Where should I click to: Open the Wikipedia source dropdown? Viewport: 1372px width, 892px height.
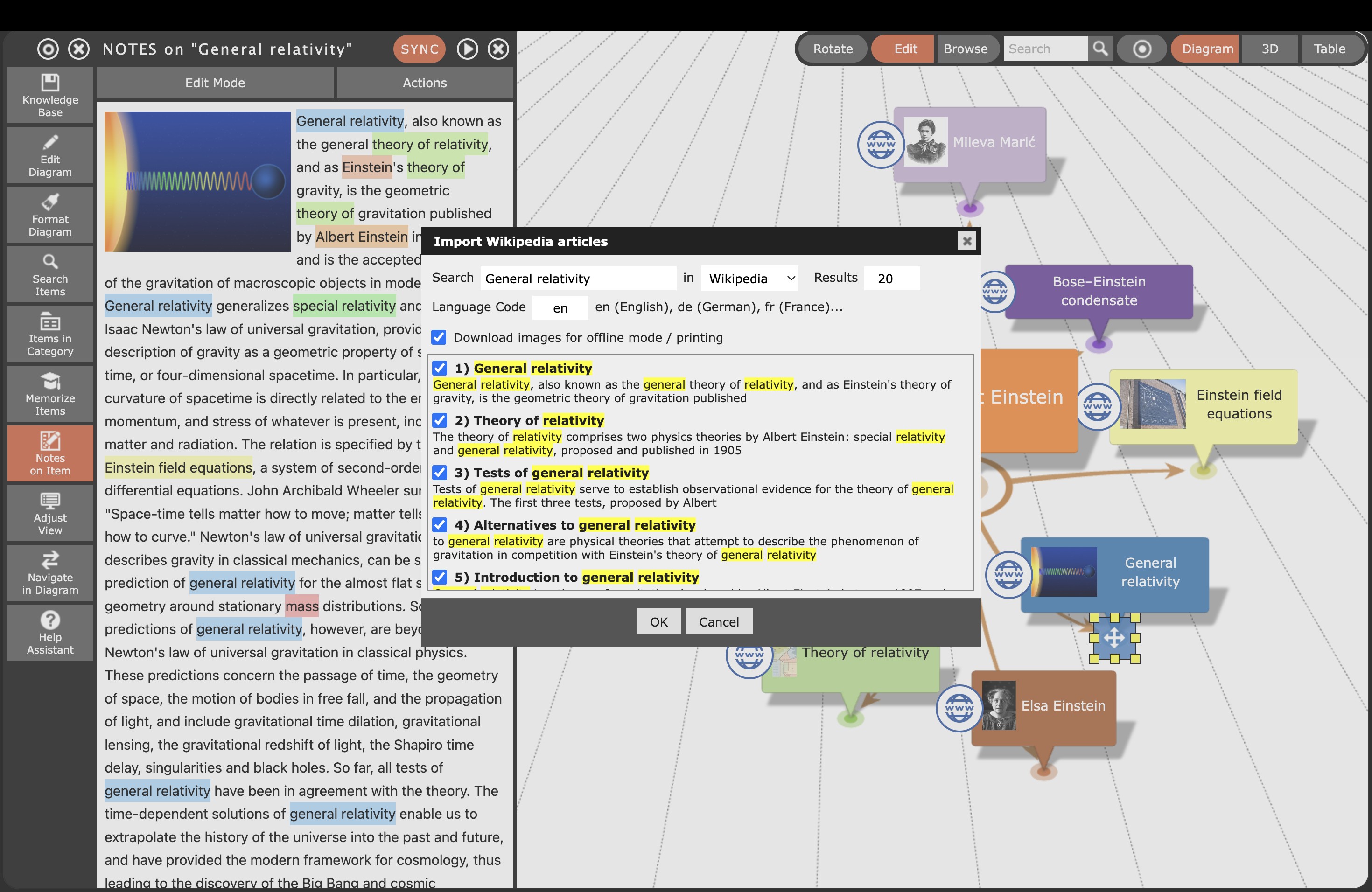click(x=749, y=279)
